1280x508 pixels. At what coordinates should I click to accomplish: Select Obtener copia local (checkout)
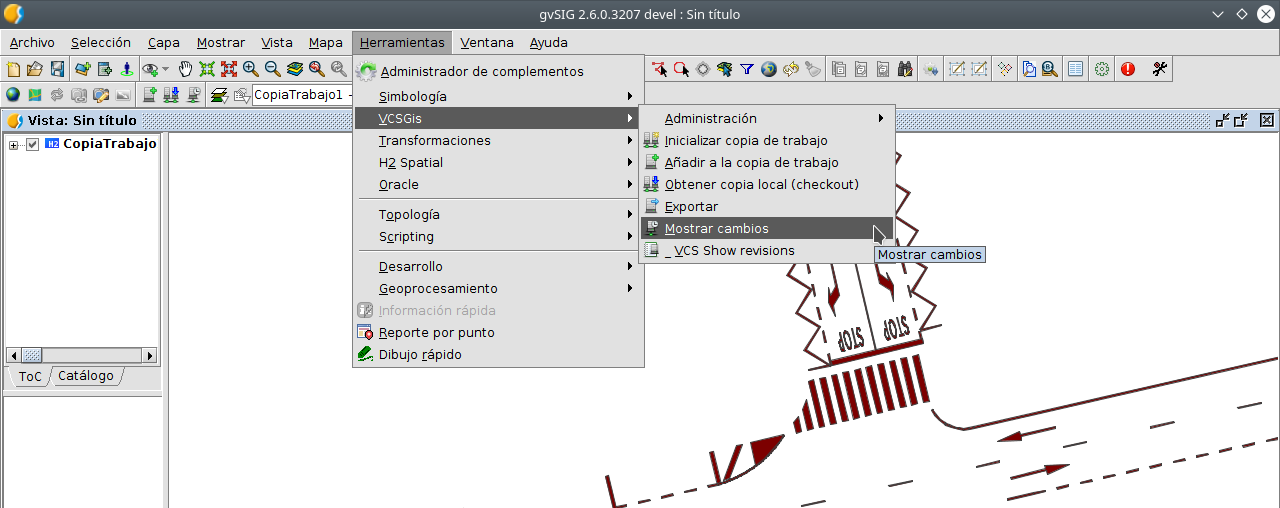pyautogui.click(x=767, y=185)
